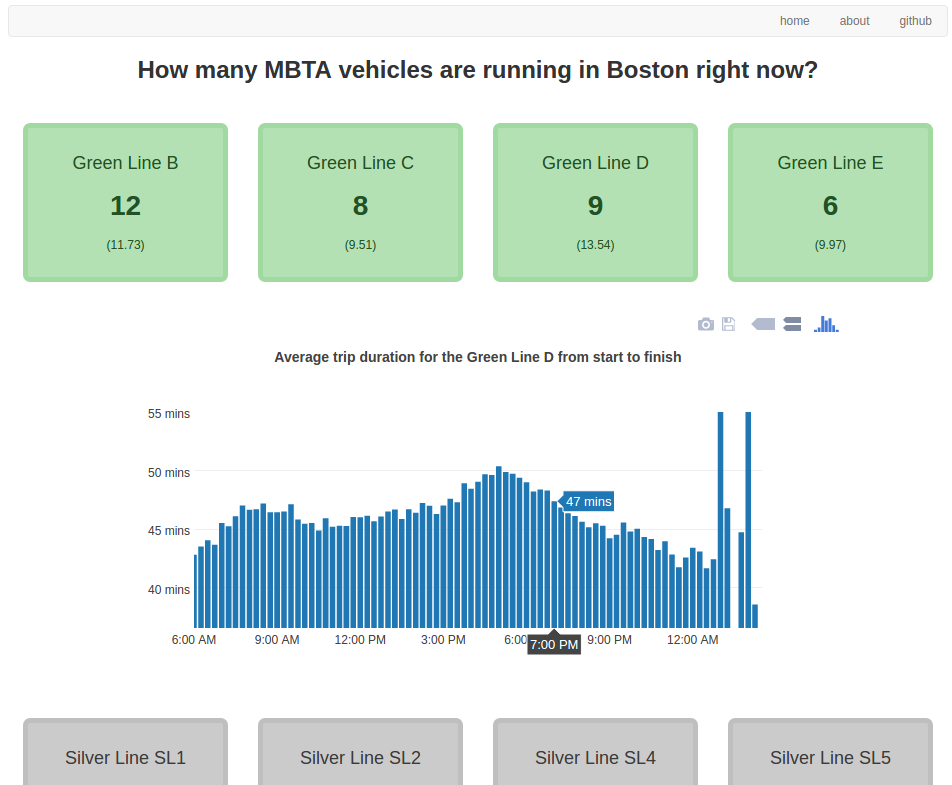
Task: Click the page heading about MBTA vehicles
Action: [478, 70]
